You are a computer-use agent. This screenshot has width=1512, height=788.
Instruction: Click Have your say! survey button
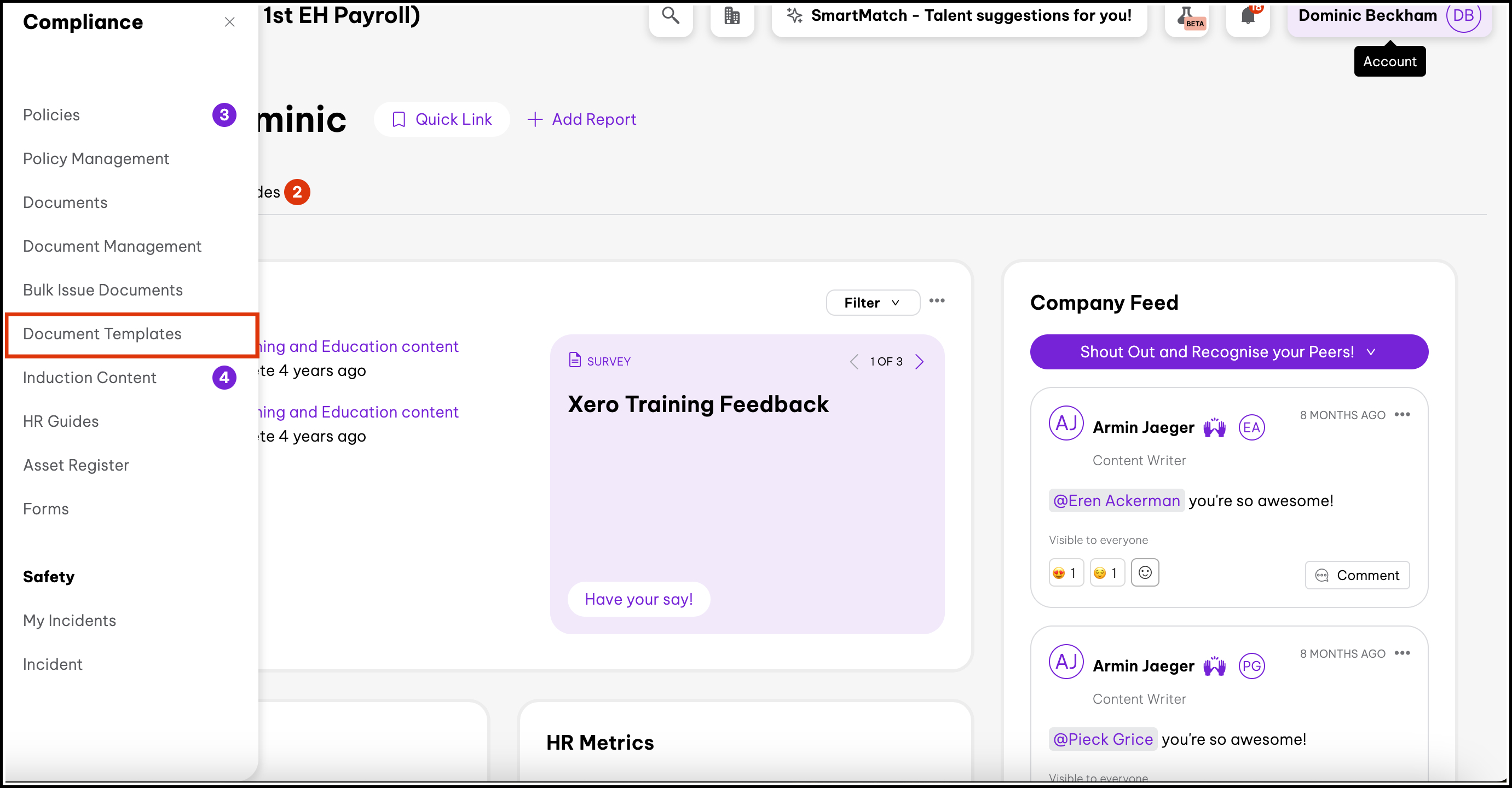point(639,599)
